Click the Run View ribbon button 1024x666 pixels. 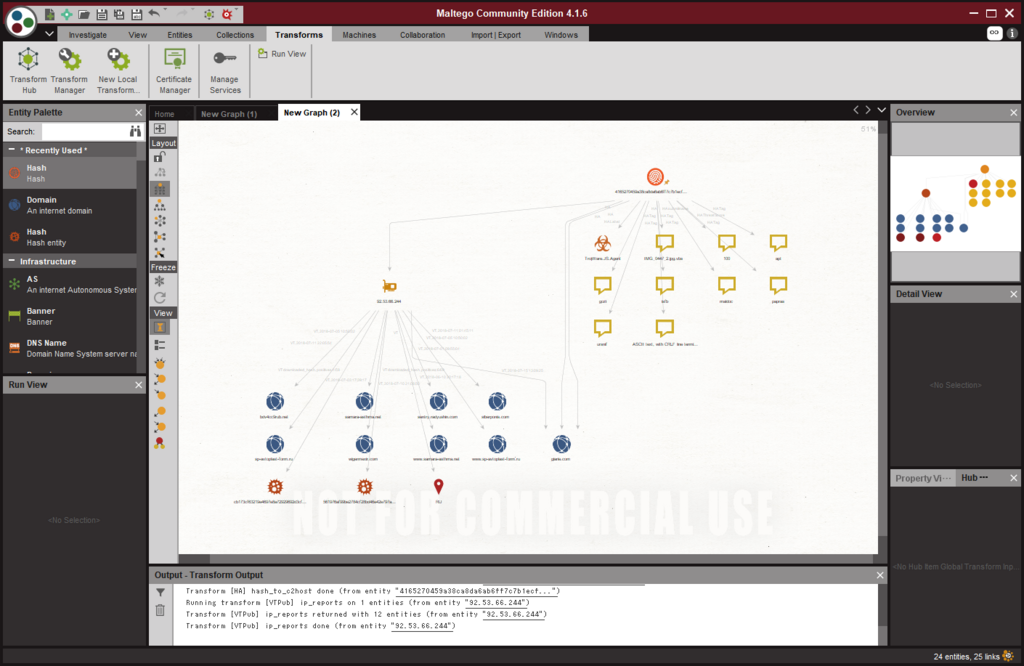click(x=282, y=54)
